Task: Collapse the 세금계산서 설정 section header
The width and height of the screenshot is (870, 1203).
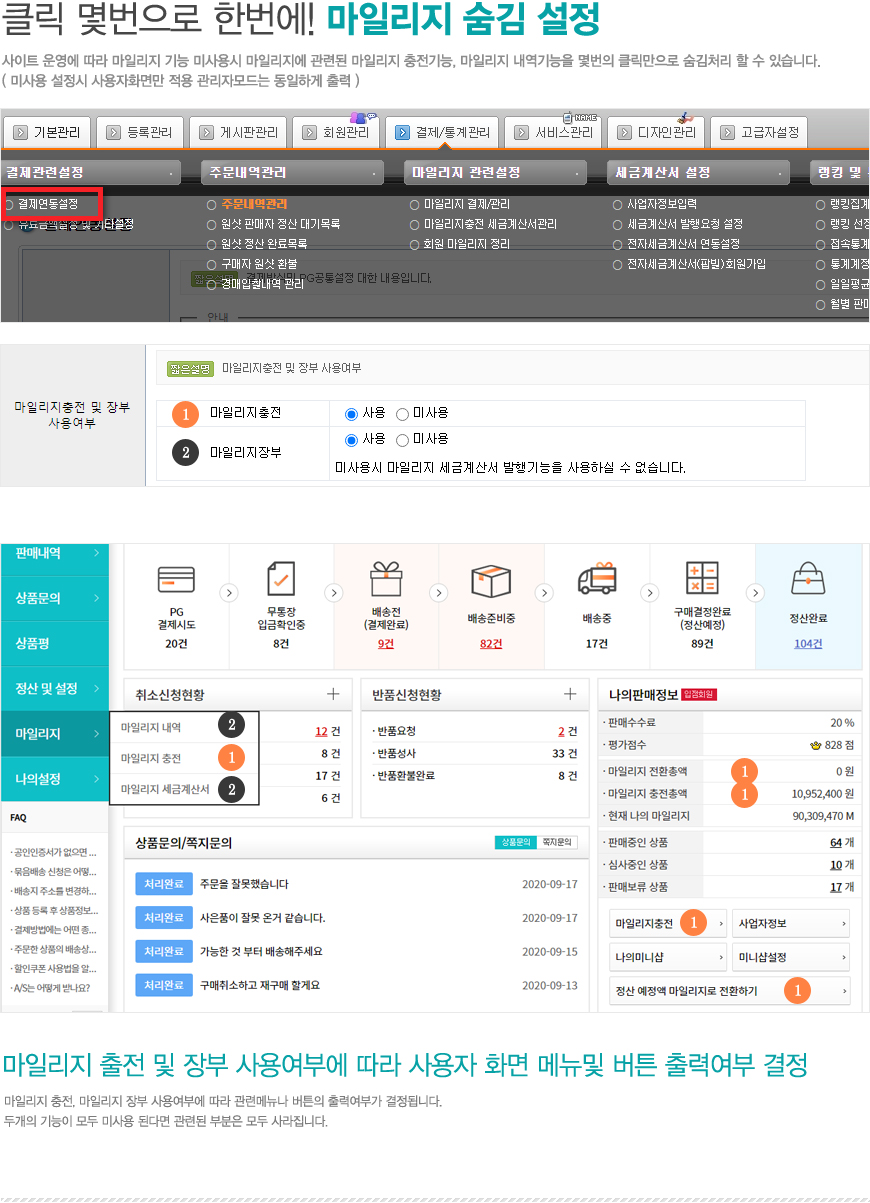Action: click(x=698, y=172)
